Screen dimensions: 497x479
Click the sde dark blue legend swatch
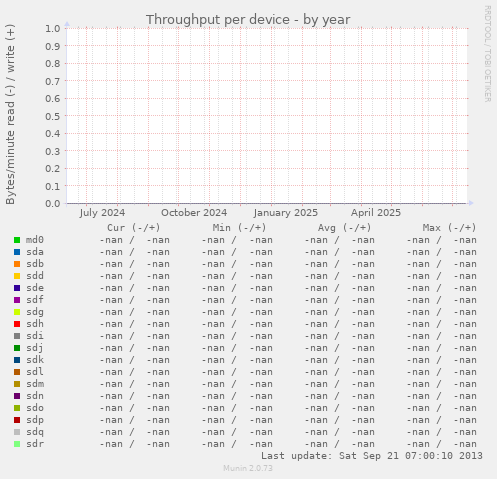[17, 288]
